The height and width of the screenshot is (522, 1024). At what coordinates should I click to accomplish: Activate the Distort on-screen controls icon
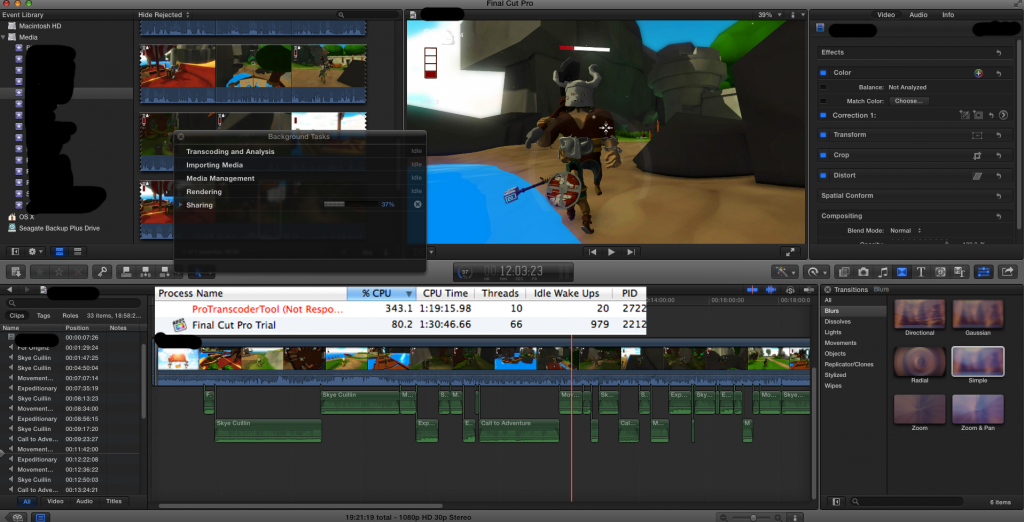click(x=977, y=176)
